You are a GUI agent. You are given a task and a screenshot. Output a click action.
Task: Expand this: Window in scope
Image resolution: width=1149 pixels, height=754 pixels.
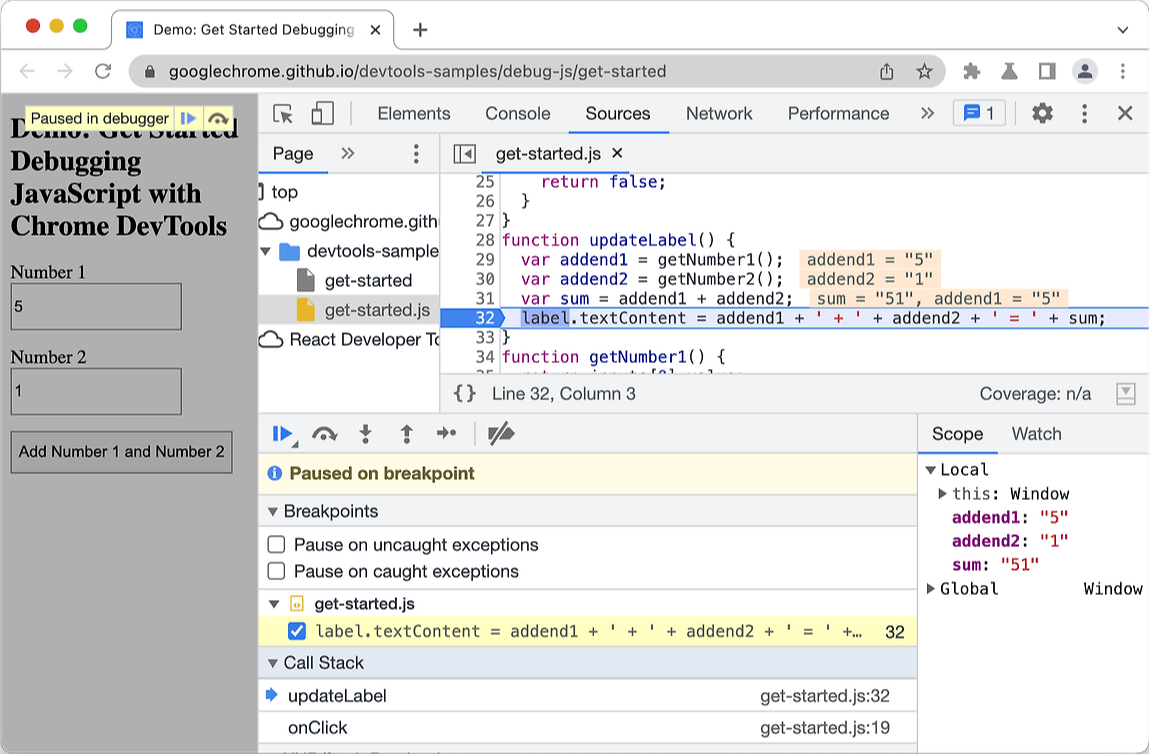click(x=942, y=494)
